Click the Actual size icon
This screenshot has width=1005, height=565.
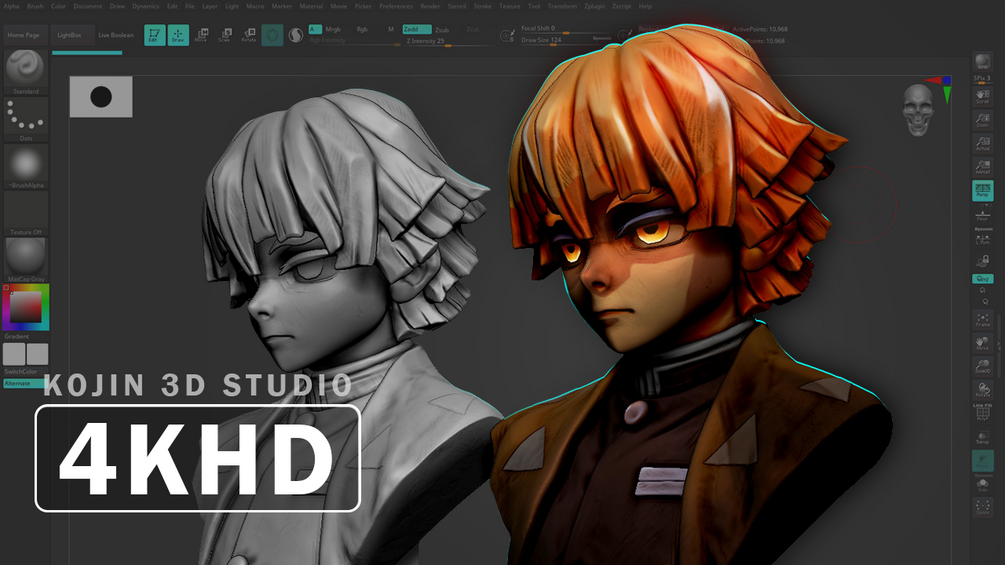[x=983, y=143]
